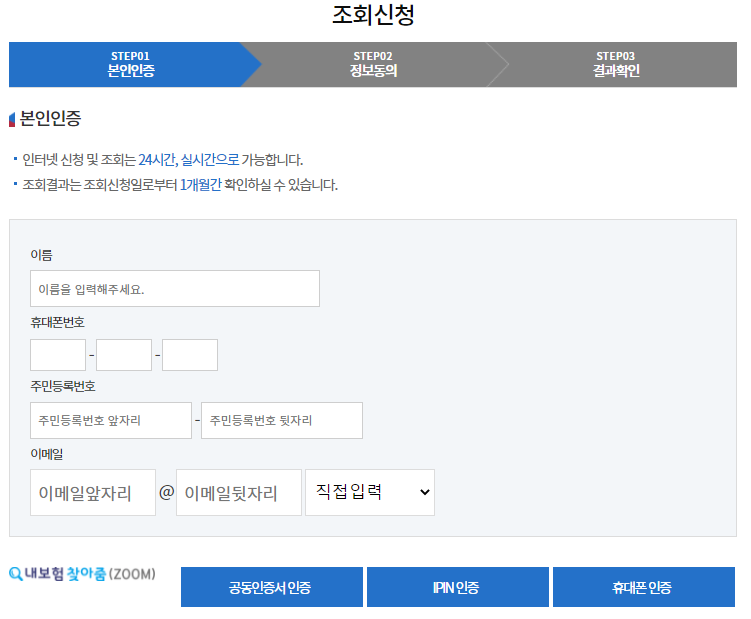
Task: Focus the middle 휴대폰번호 phone number box
Action: 124,355
